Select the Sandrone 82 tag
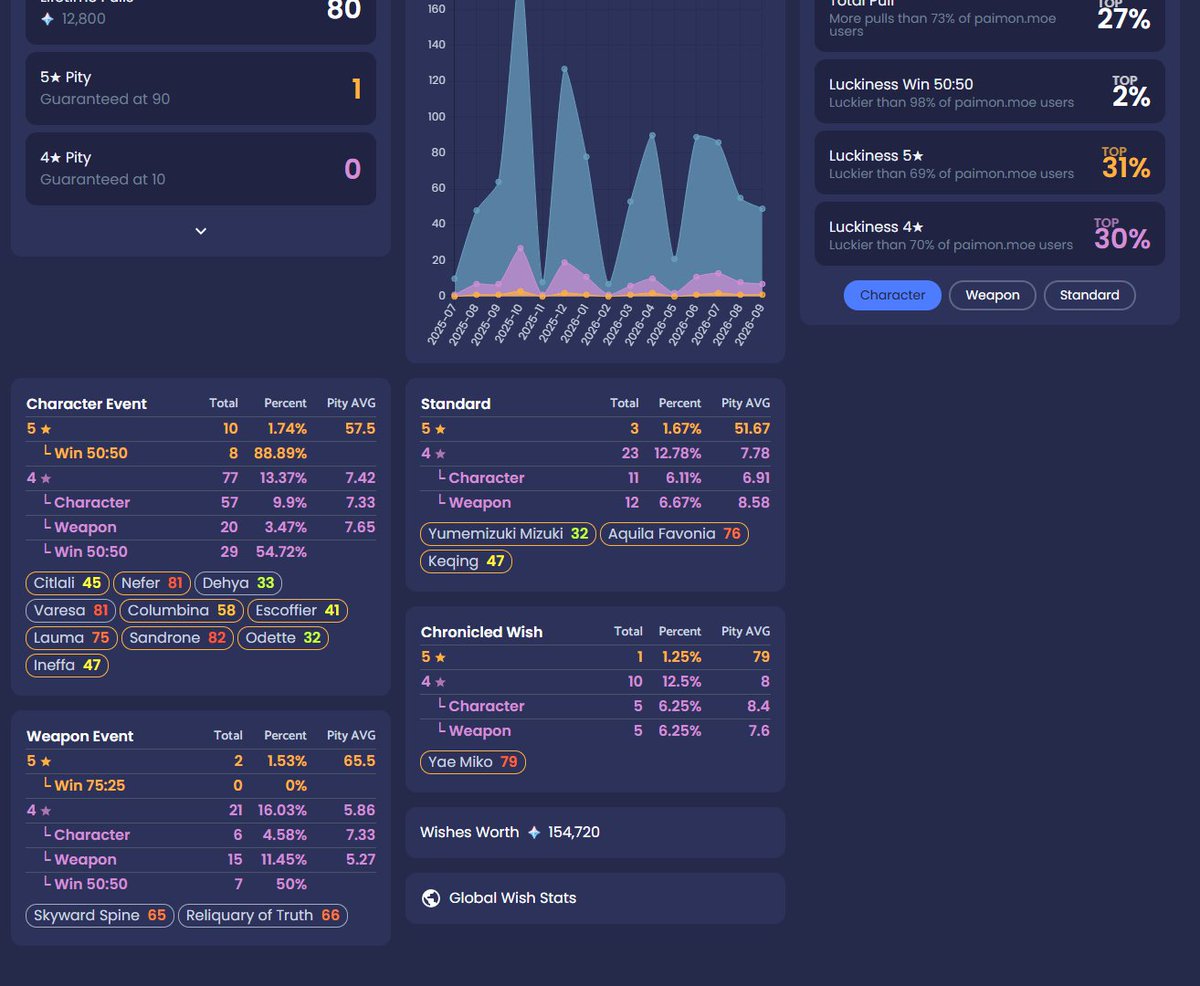The image size is (1200, 986). (177, 638)
